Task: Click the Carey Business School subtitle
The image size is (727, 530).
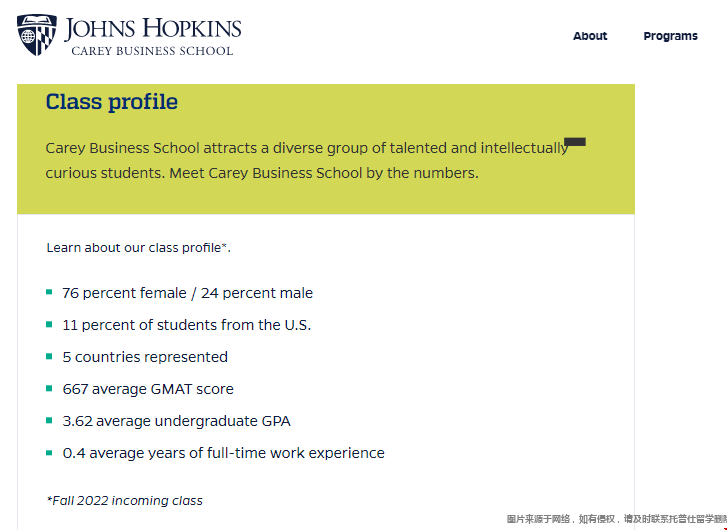Action: click(151, 51)
